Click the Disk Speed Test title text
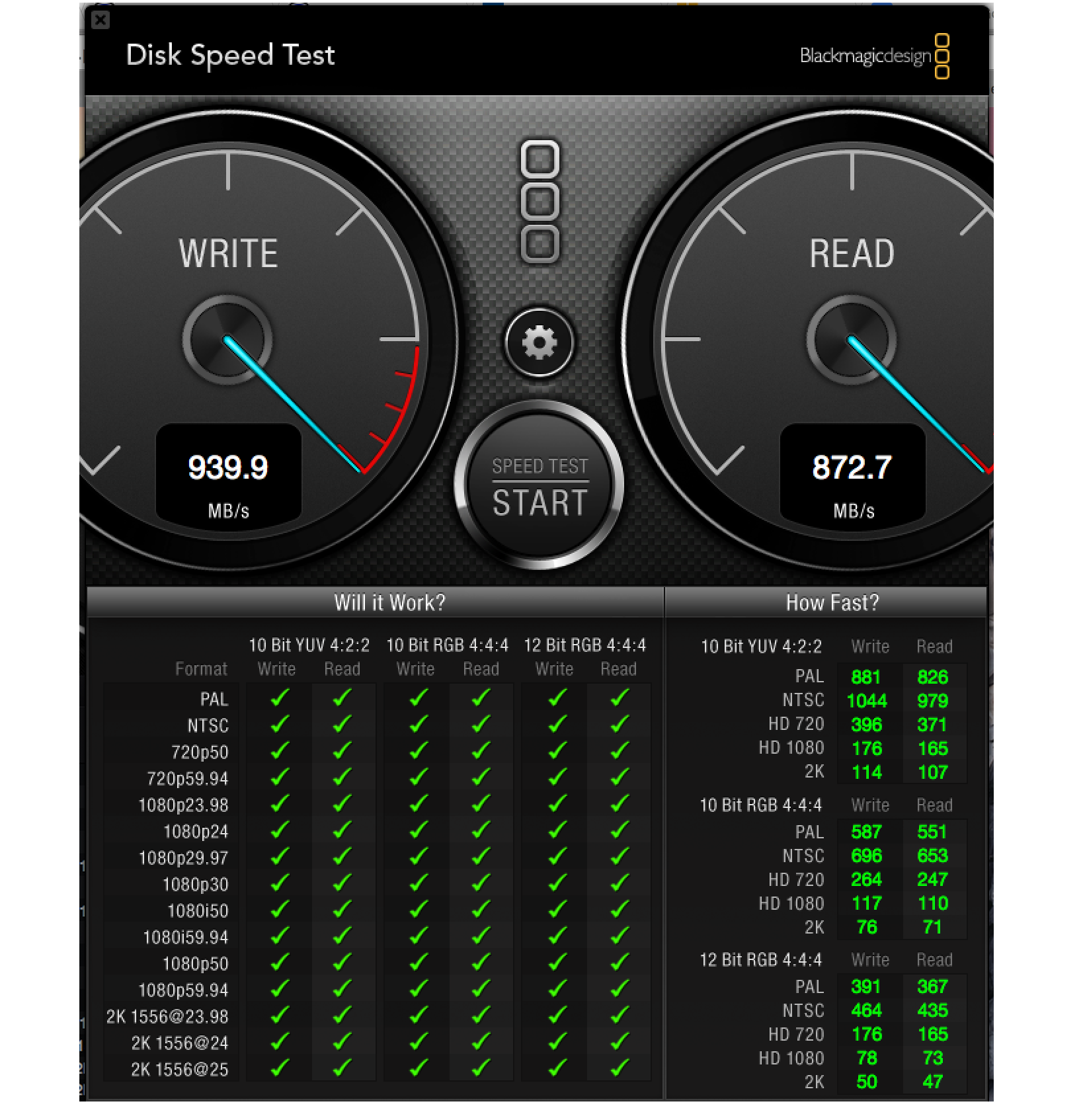The width and height of the screenshot is (1083, 1120). (x=230, y=55)
